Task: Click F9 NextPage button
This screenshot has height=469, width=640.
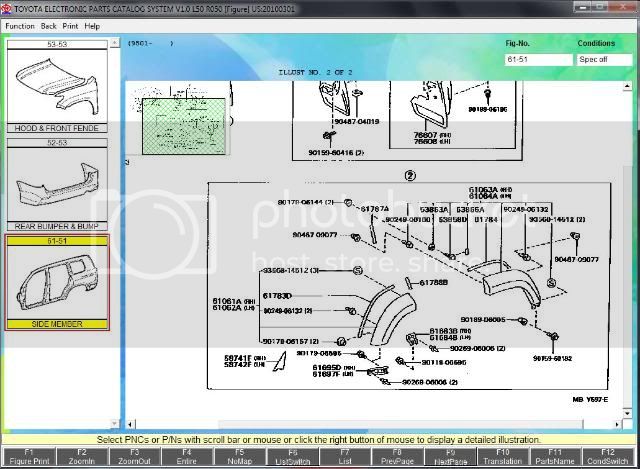Action: 450,457
